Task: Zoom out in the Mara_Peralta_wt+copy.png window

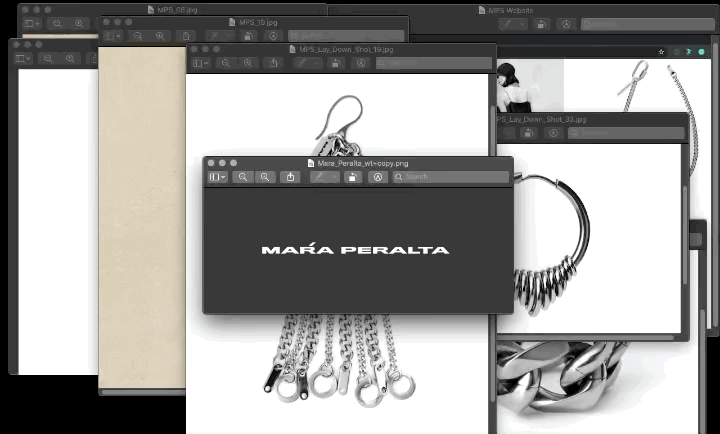Action: (243, 177)
